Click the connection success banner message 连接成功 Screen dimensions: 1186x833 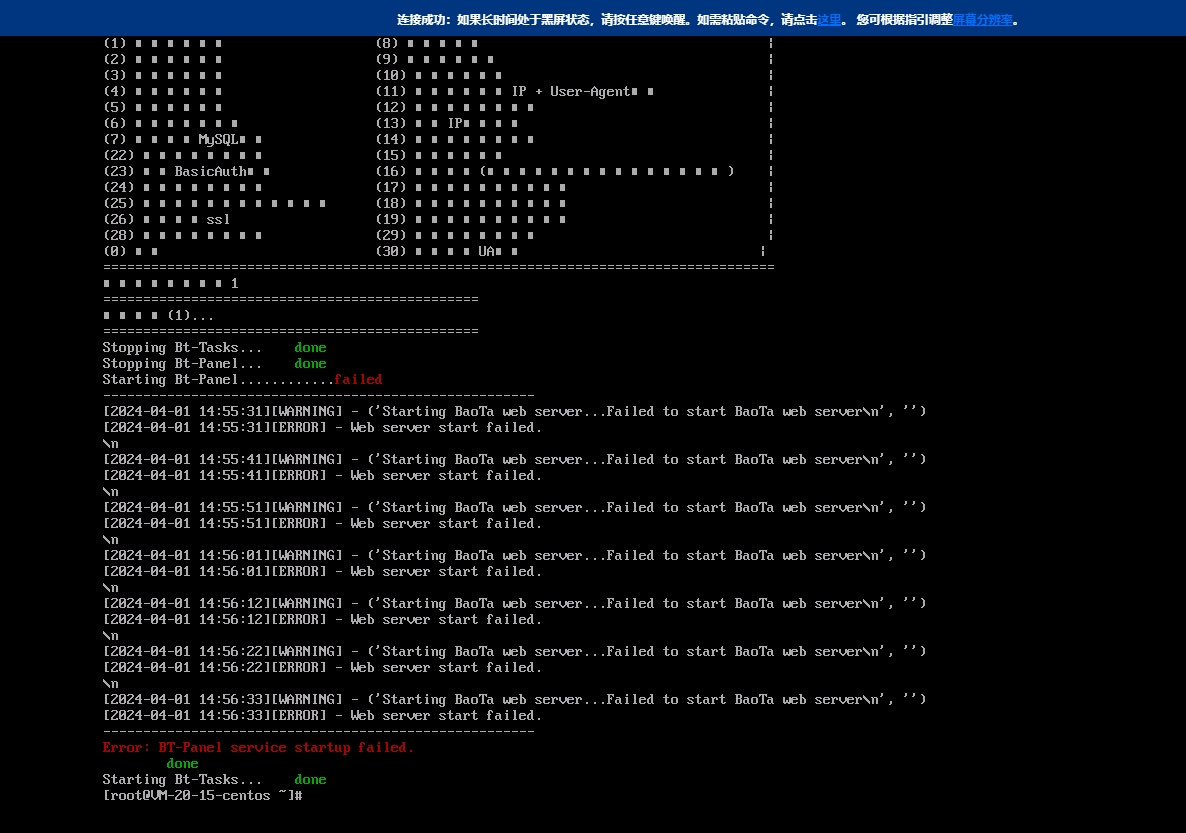click(x=424, y=20)
